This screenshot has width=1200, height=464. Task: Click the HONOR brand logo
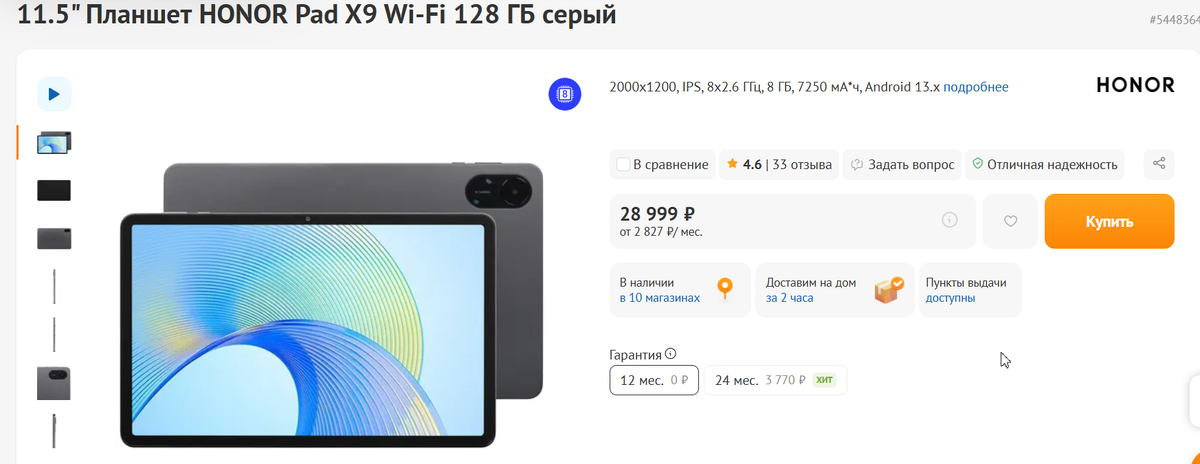click(x=1135, y=86)
